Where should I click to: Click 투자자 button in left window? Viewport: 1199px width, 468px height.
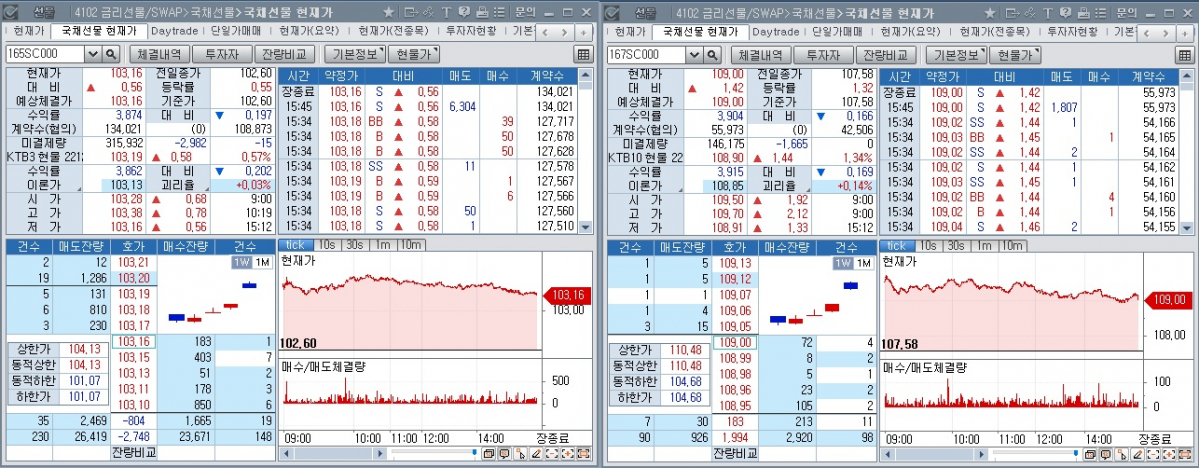coord(221,54)
